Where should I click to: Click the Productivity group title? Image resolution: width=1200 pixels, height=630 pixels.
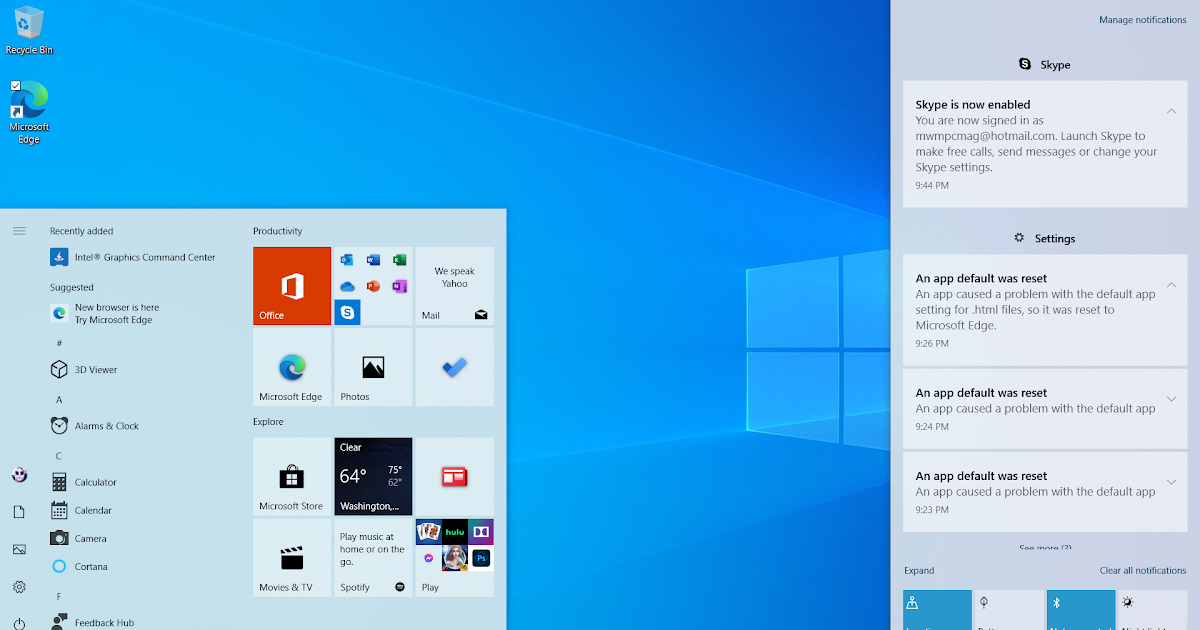pos(278,231)
